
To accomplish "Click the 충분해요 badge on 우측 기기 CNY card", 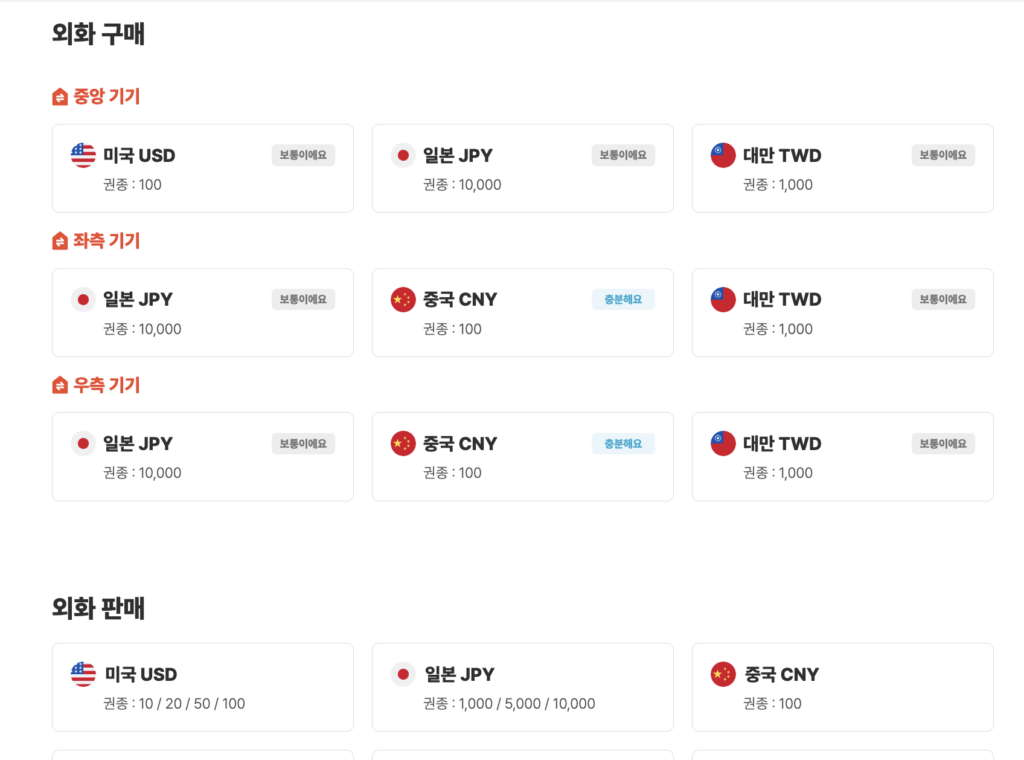I will 622,443.
